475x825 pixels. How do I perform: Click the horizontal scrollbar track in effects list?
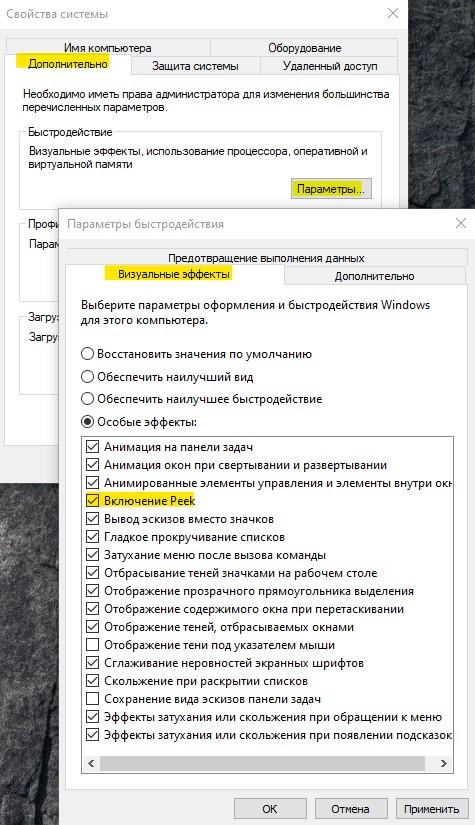coord(262,763)
